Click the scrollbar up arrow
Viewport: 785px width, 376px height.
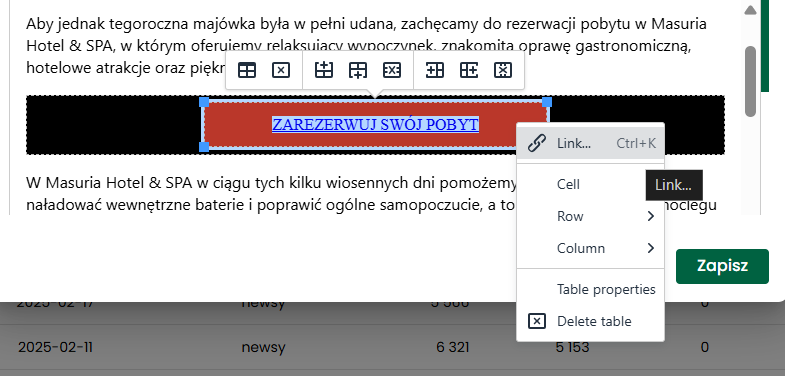pos(750,10)
